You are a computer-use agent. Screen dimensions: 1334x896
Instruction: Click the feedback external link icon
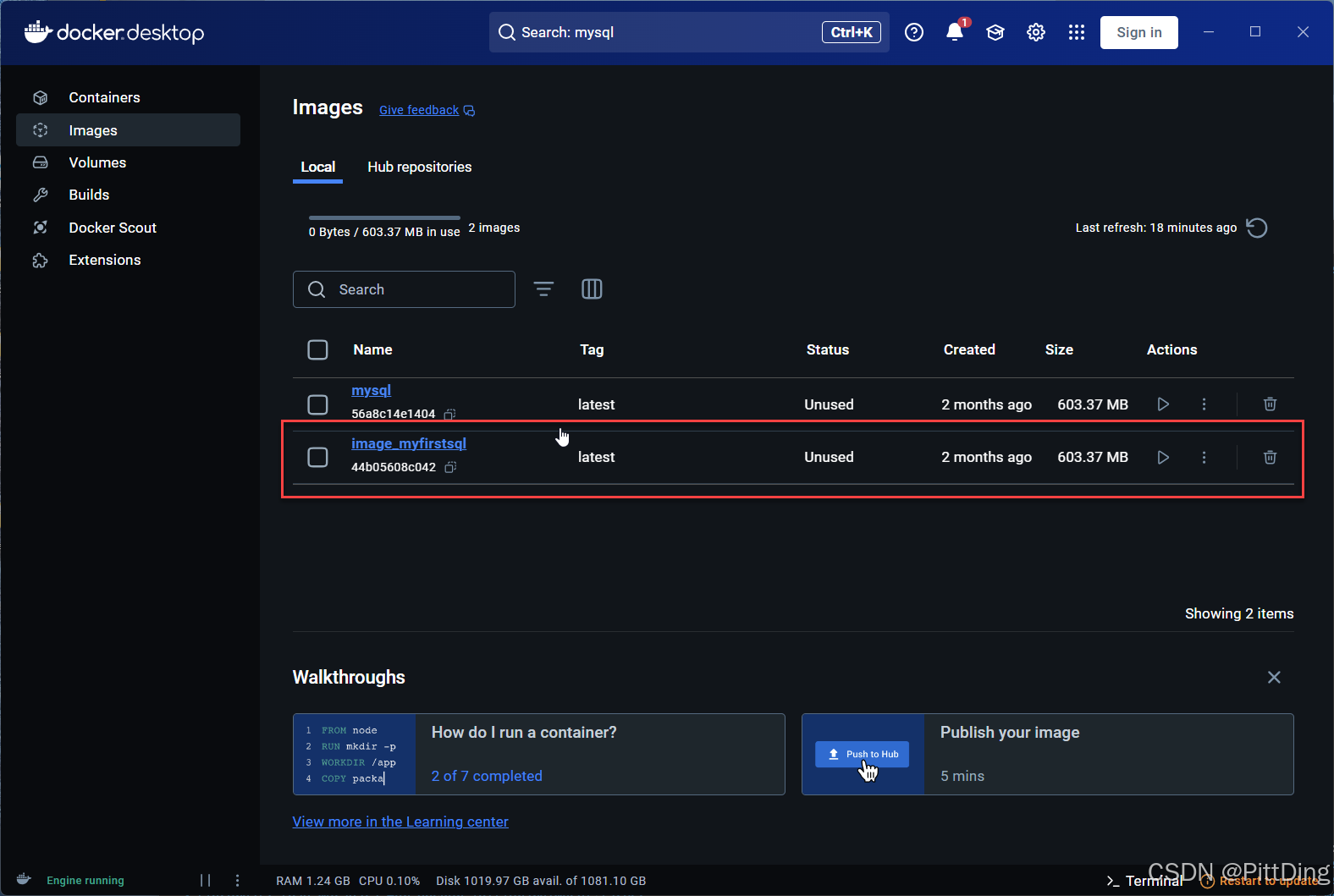[470, 111]
